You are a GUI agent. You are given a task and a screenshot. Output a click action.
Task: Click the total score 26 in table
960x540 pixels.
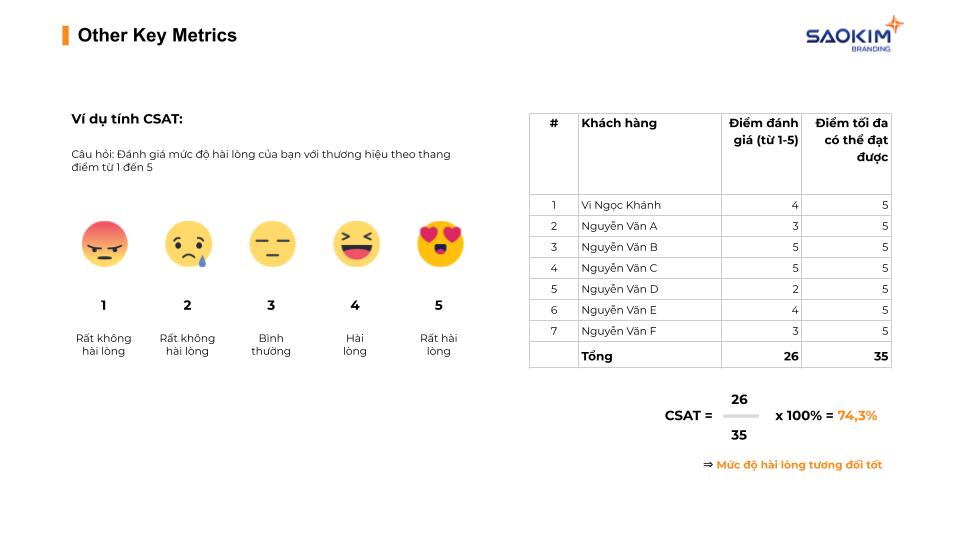coord(791,356)
